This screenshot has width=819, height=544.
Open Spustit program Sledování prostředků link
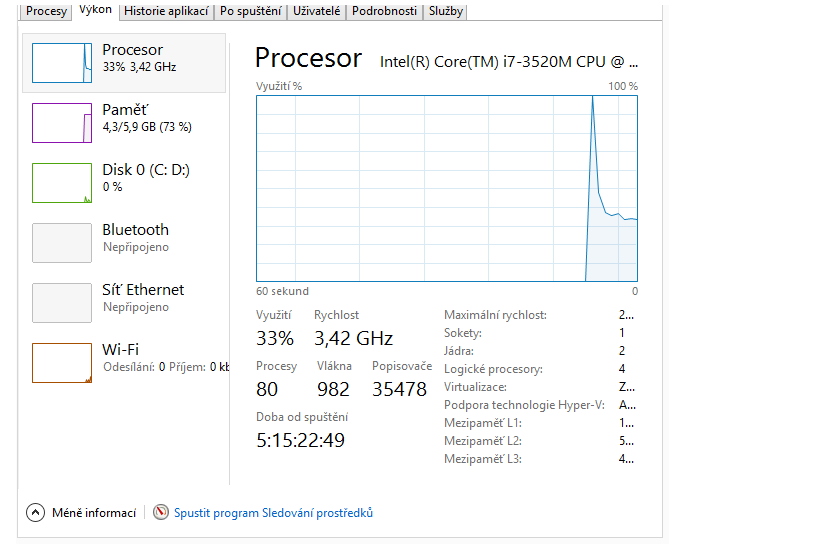pyautogui.click(x=273, y=513)
